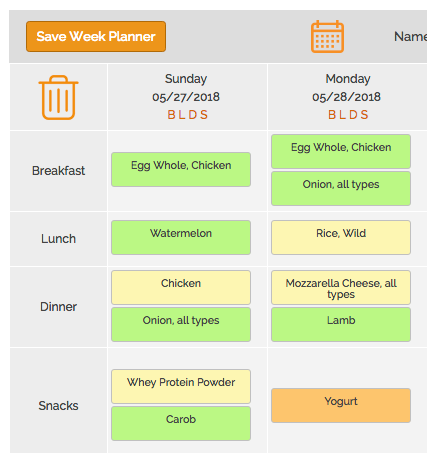Click the Carob snack card

coord(181,423)
